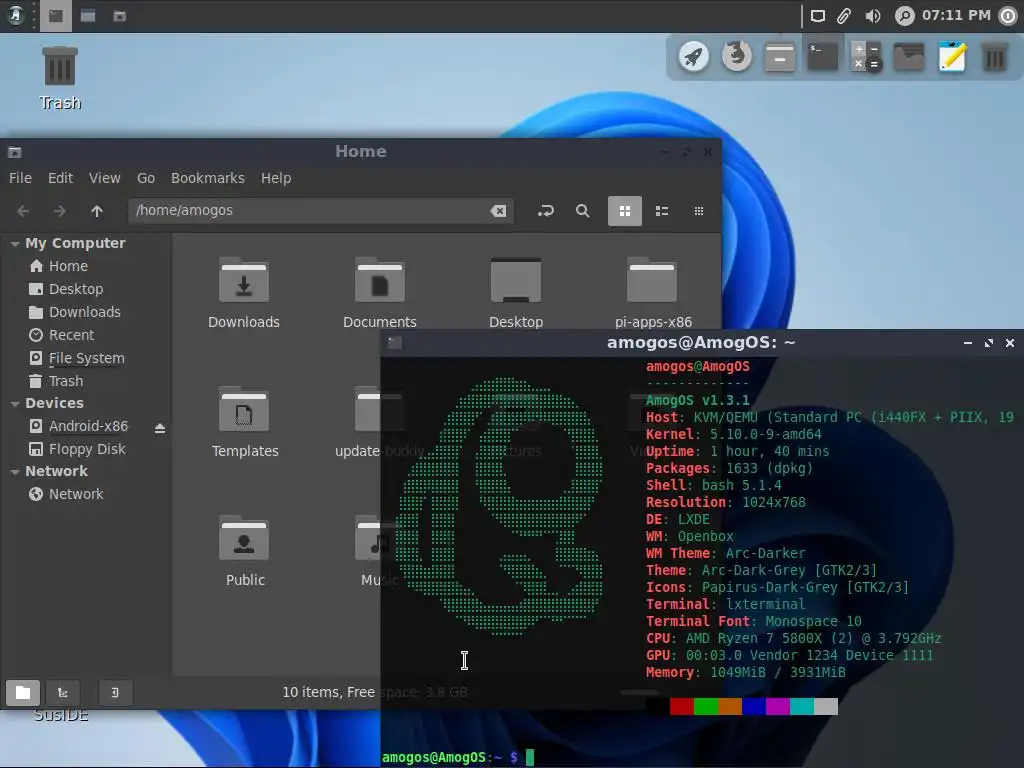The width and height of the screenshot is (1024, 768).
Task: Select Downloads in the sidebar
Action: [86, 312]
